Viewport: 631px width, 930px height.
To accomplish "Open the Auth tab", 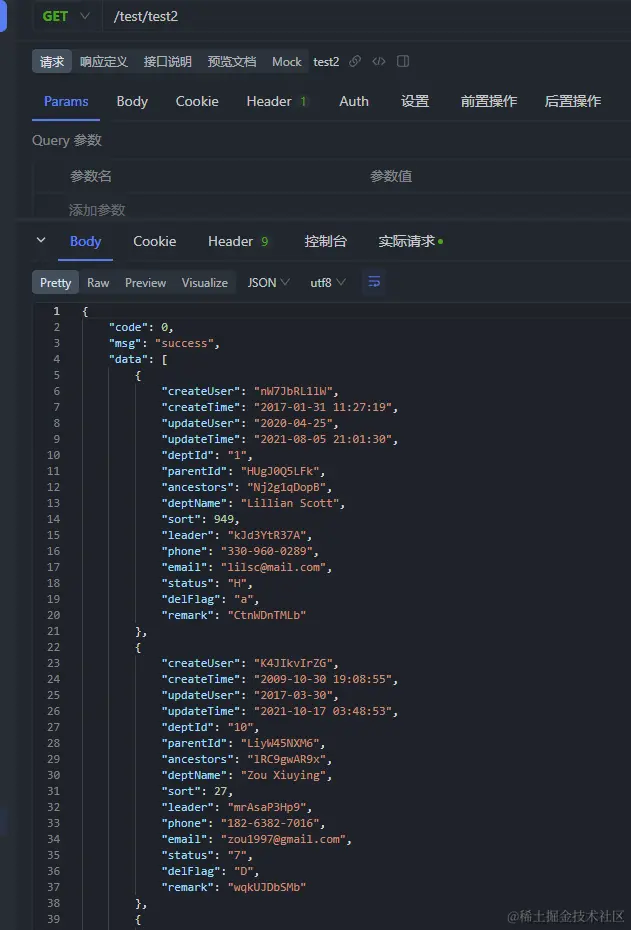I will point(353,101).
